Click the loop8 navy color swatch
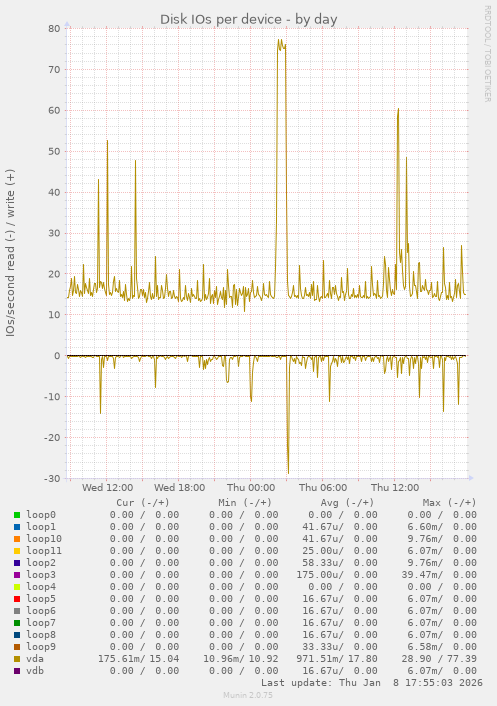 pos(17,635)
